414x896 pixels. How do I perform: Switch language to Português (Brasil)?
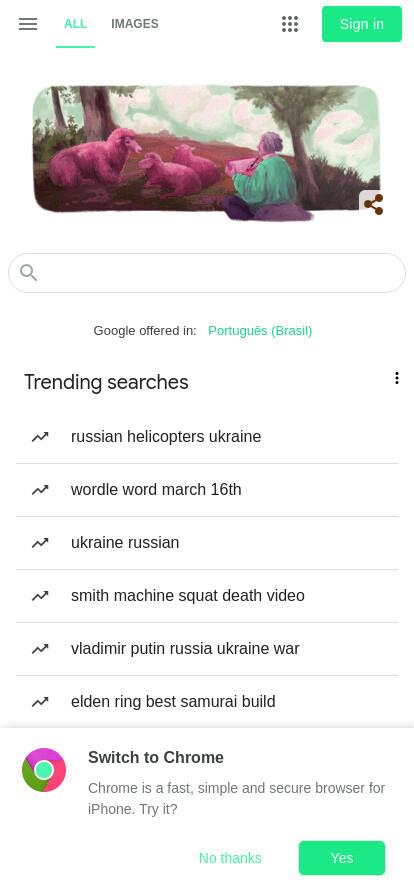260,331
